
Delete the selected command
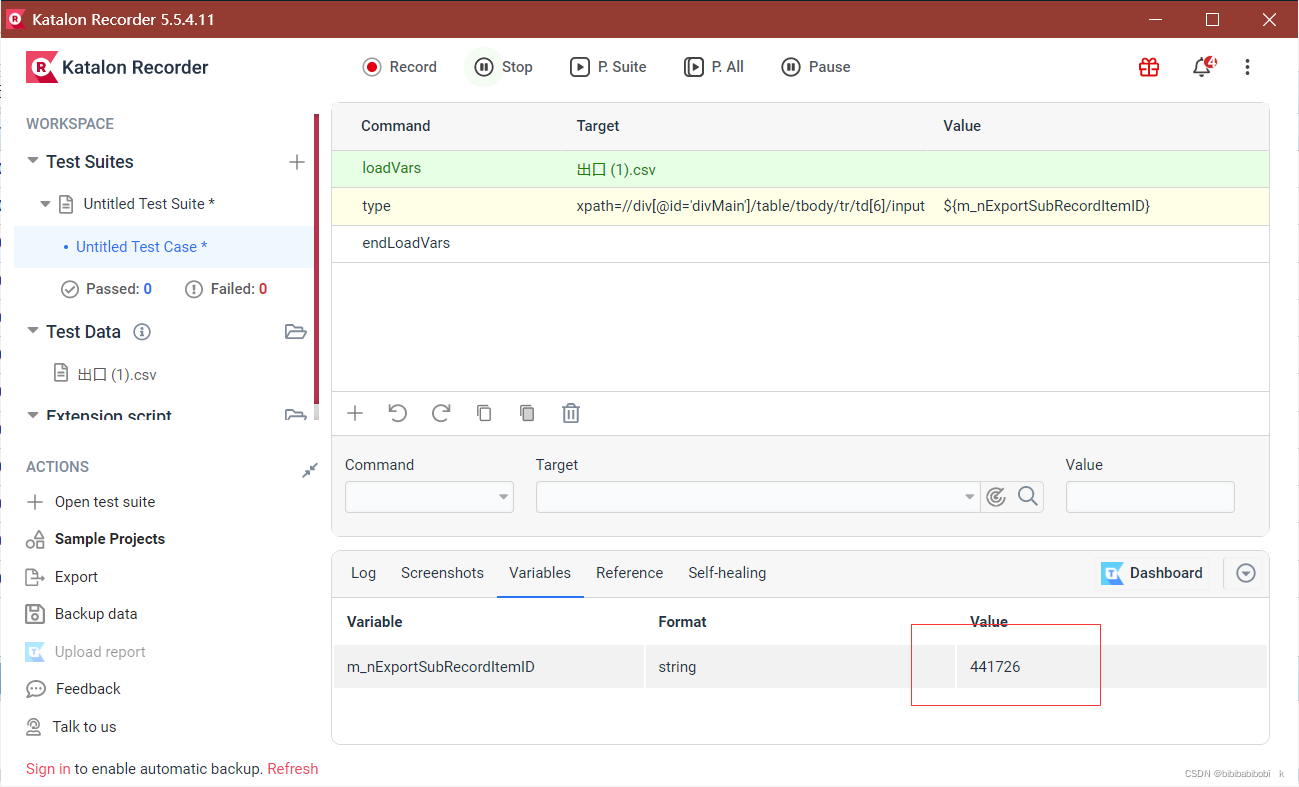coord(571,413)
